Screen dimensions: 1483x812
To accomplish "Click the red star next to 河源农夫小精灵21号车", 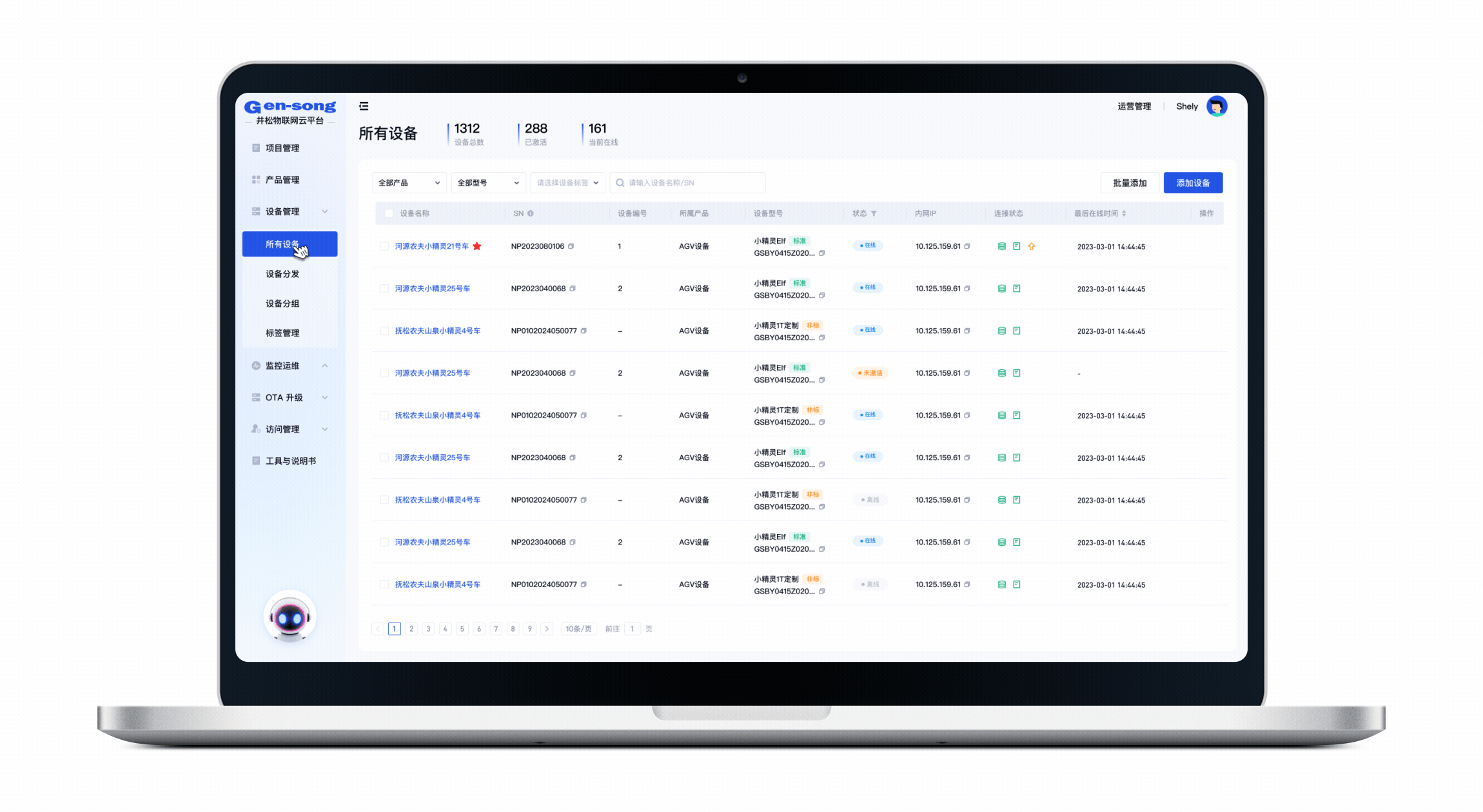I will (477, 246).
